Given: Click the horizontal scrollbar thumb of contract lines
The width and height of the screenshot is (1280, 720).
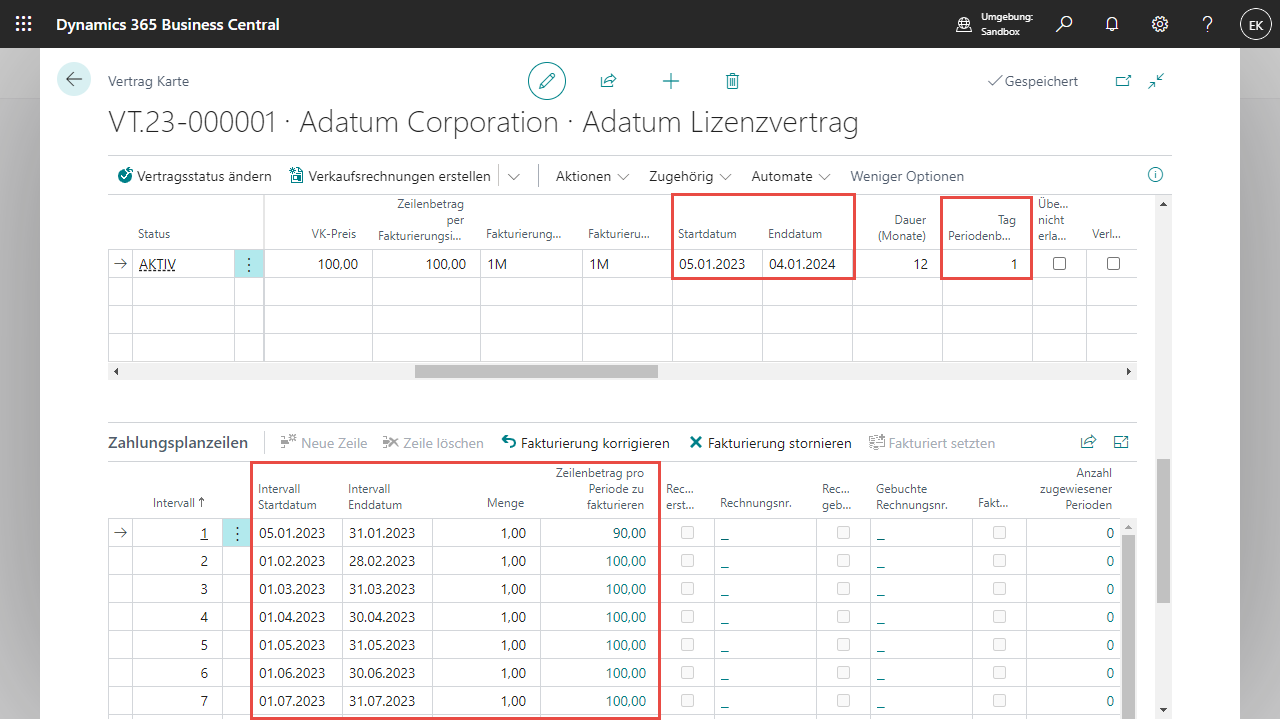Looking at the screenshot, I should tap(536, 371).
